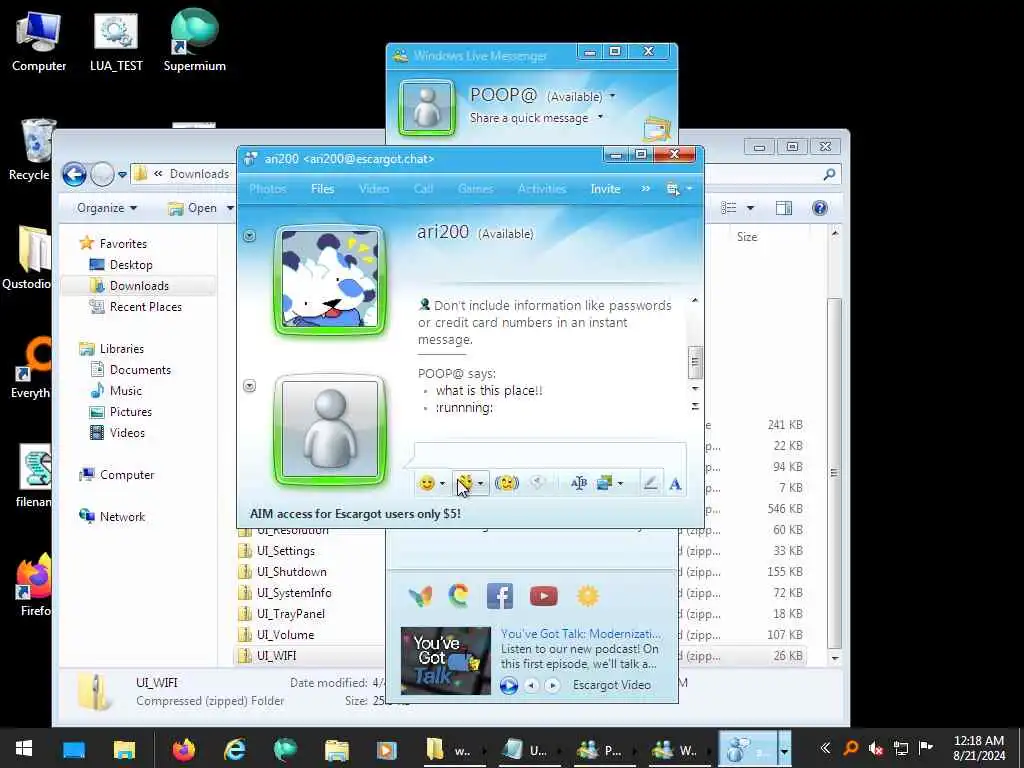Open POOP@ status dropdown in Messenger

613,96
